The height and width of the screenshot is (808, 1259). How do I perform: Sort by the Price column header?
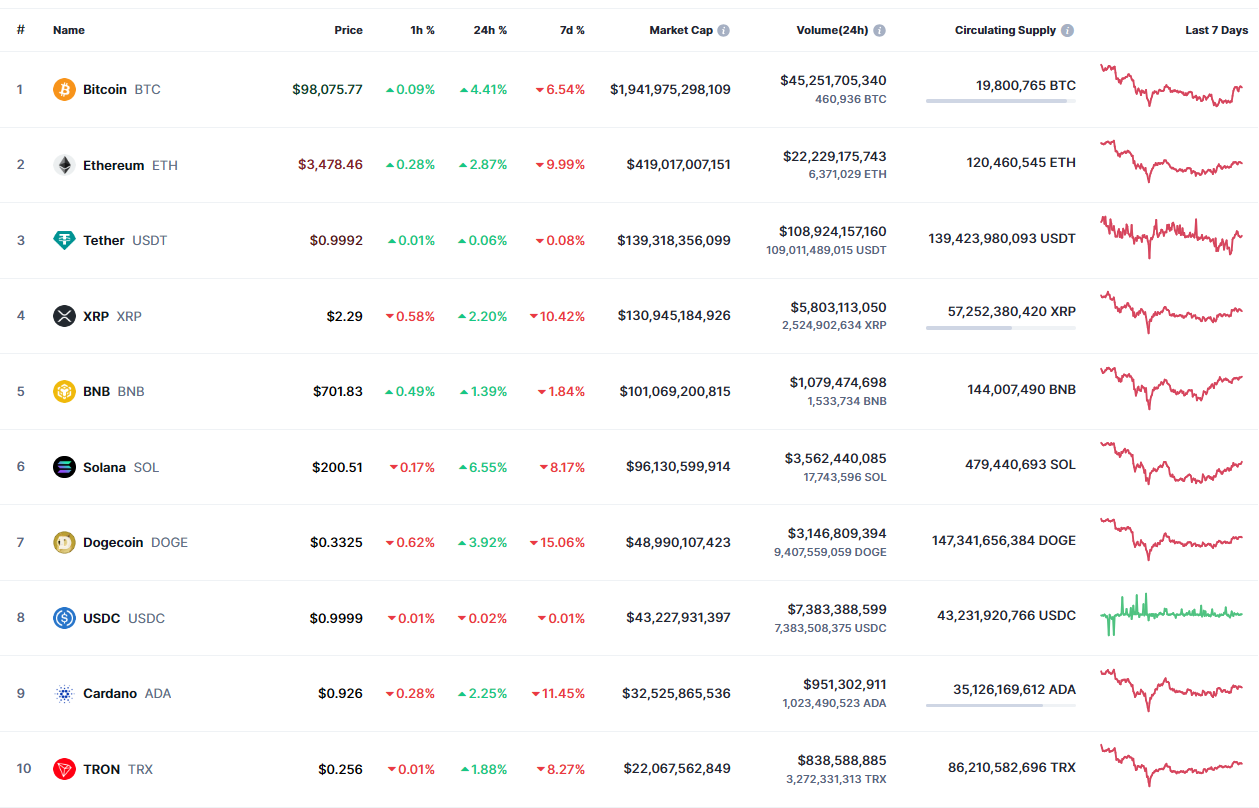tap(348, 30)
